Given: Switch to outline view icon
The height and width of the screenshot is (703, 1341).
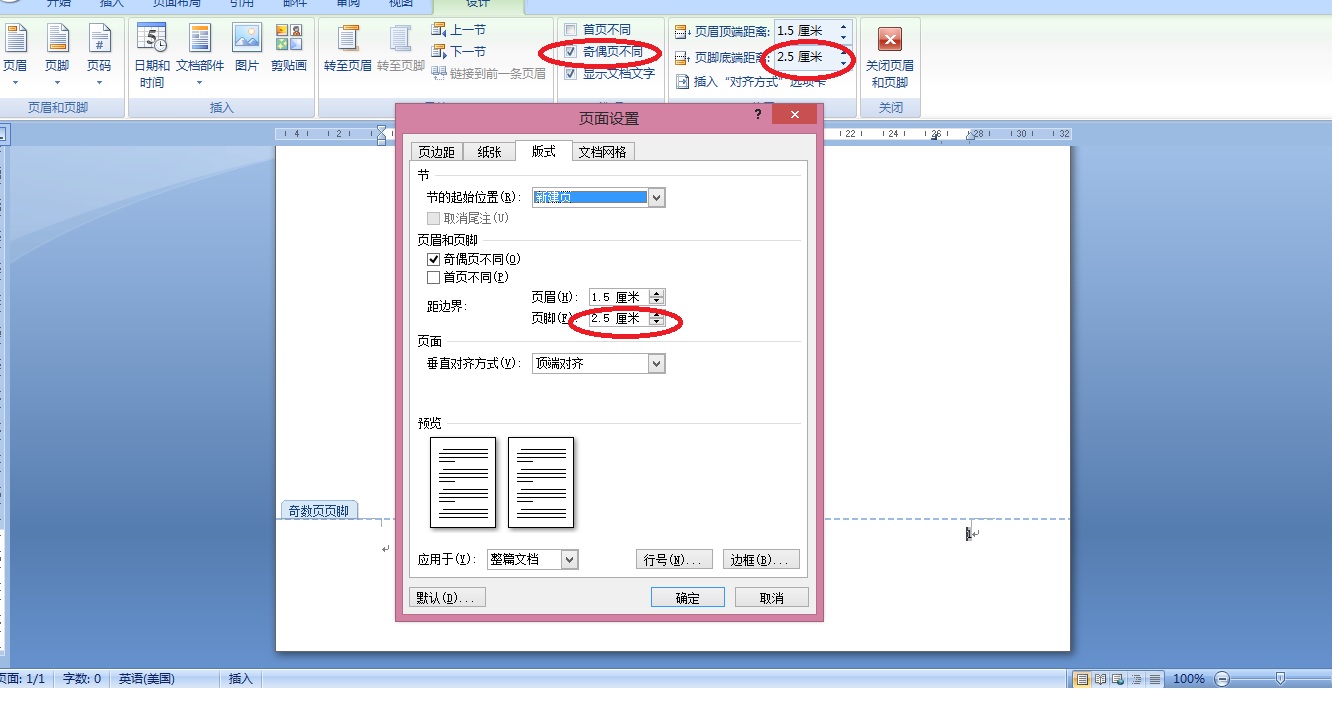Looking at the screenshot, I should tap(1136, 679).
